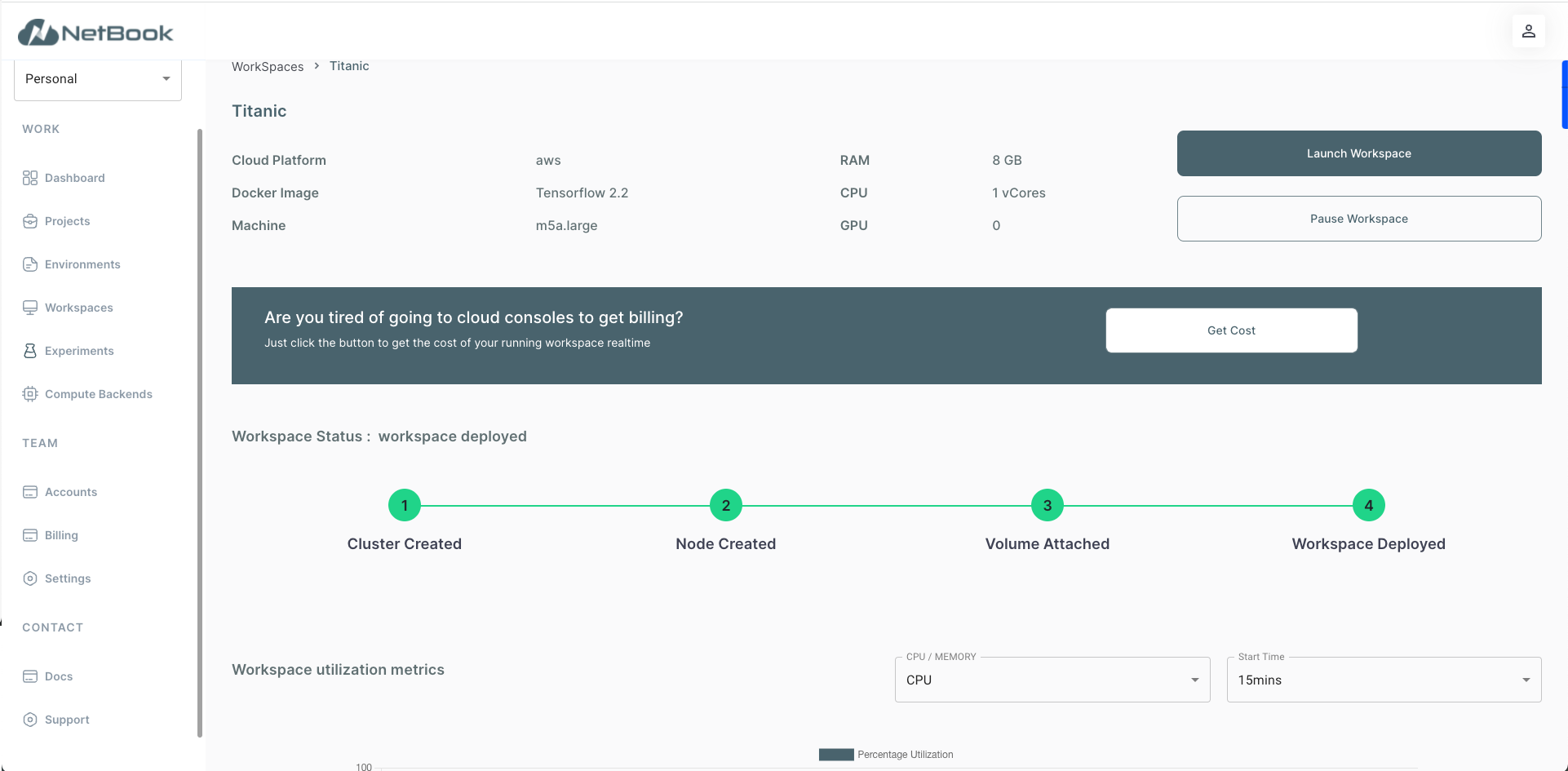Click step 4 Workspace Deployed marker
Screen dimensions: 1568x771
pos(1368,506)
